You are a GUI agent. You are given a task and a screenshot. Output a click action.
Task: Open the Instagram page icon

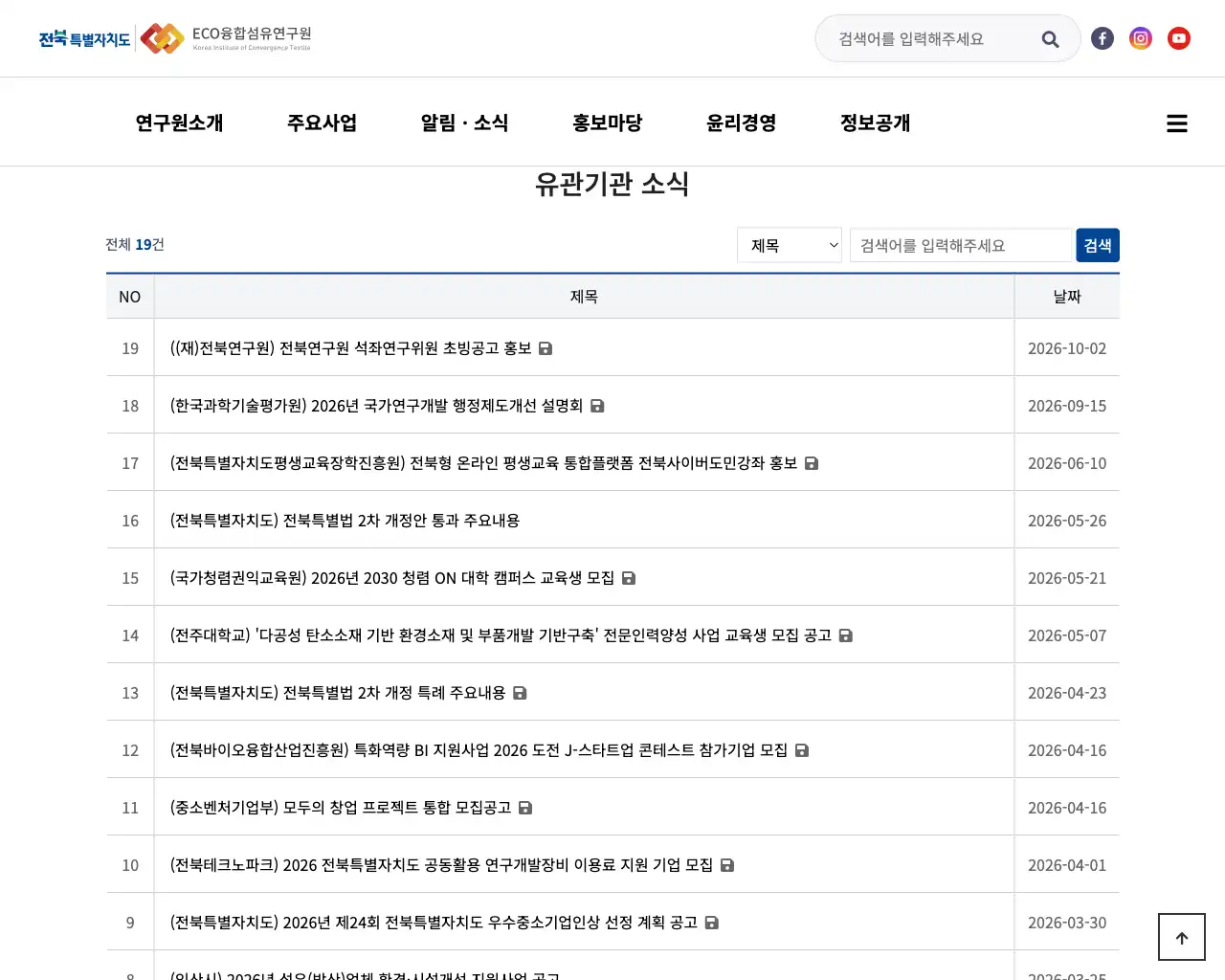pyautogui.click(x=1141, y=38)
